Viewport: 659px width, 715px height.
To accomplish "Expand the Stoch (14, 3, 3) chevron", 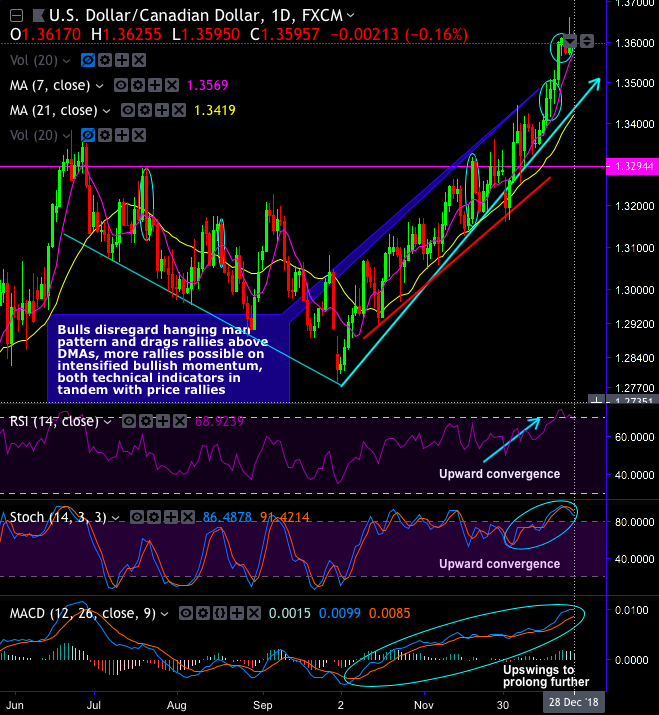I will pos(116,518).
